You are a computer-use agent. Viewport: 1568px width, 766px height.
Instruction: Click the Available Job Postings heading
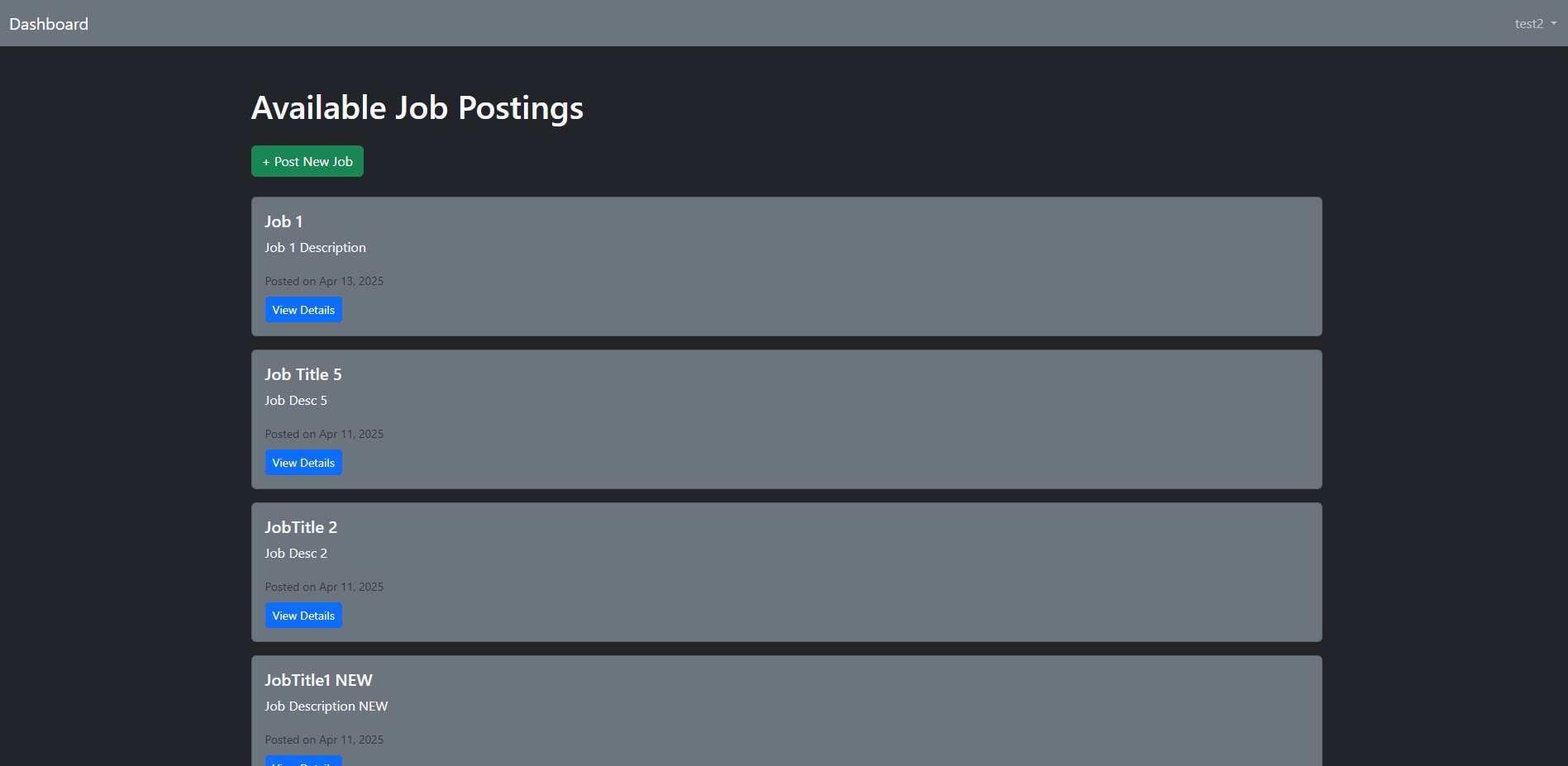click(x=417, y=108)
